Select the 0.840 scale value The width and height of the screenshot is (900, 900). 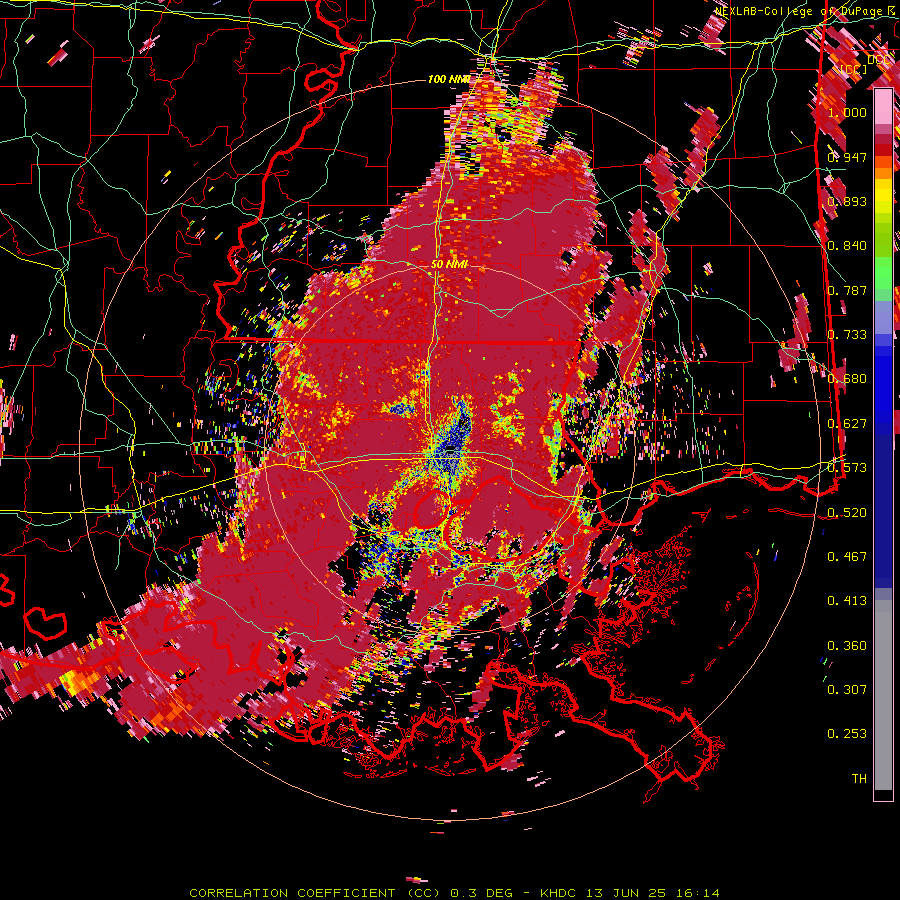pos(847,246)
